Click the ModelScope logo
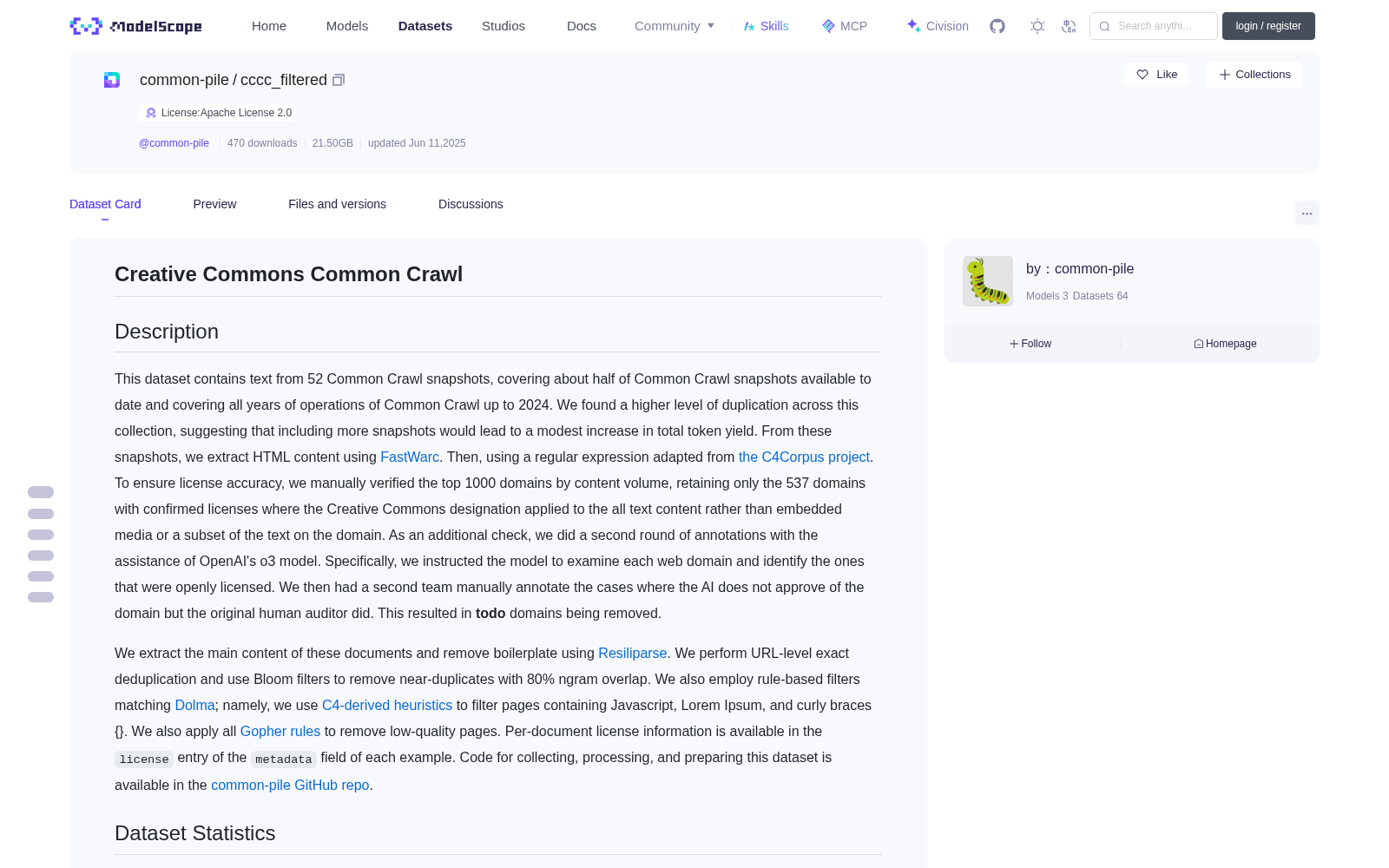1389x868 pixels. [x=136, y=26]
